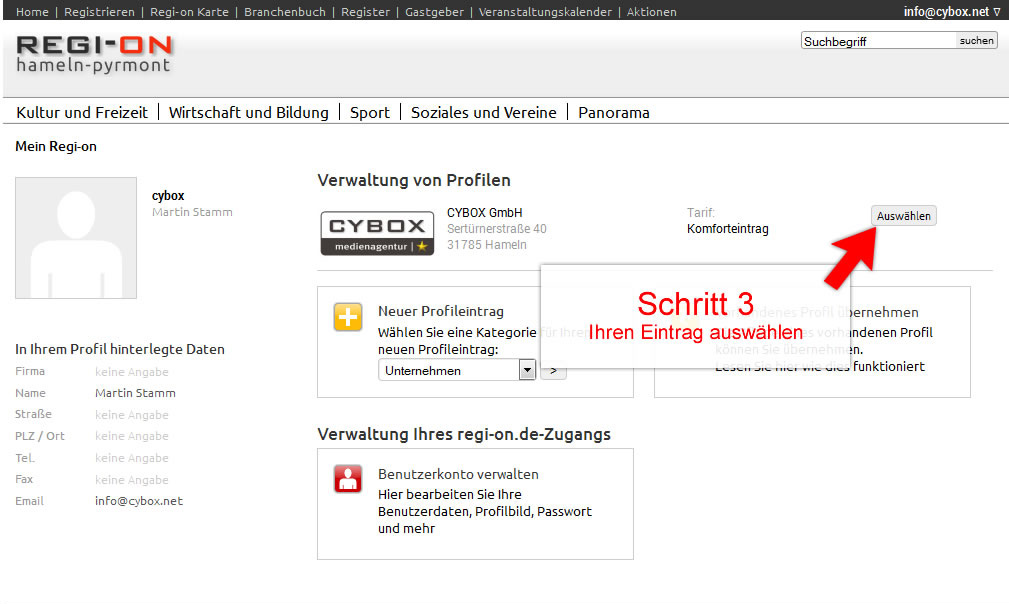The height and width of the screenshot is (604, 1009).
Task: Click the red Benutzerkonto verwalten user icon
Action: click(x=347, y=479)
